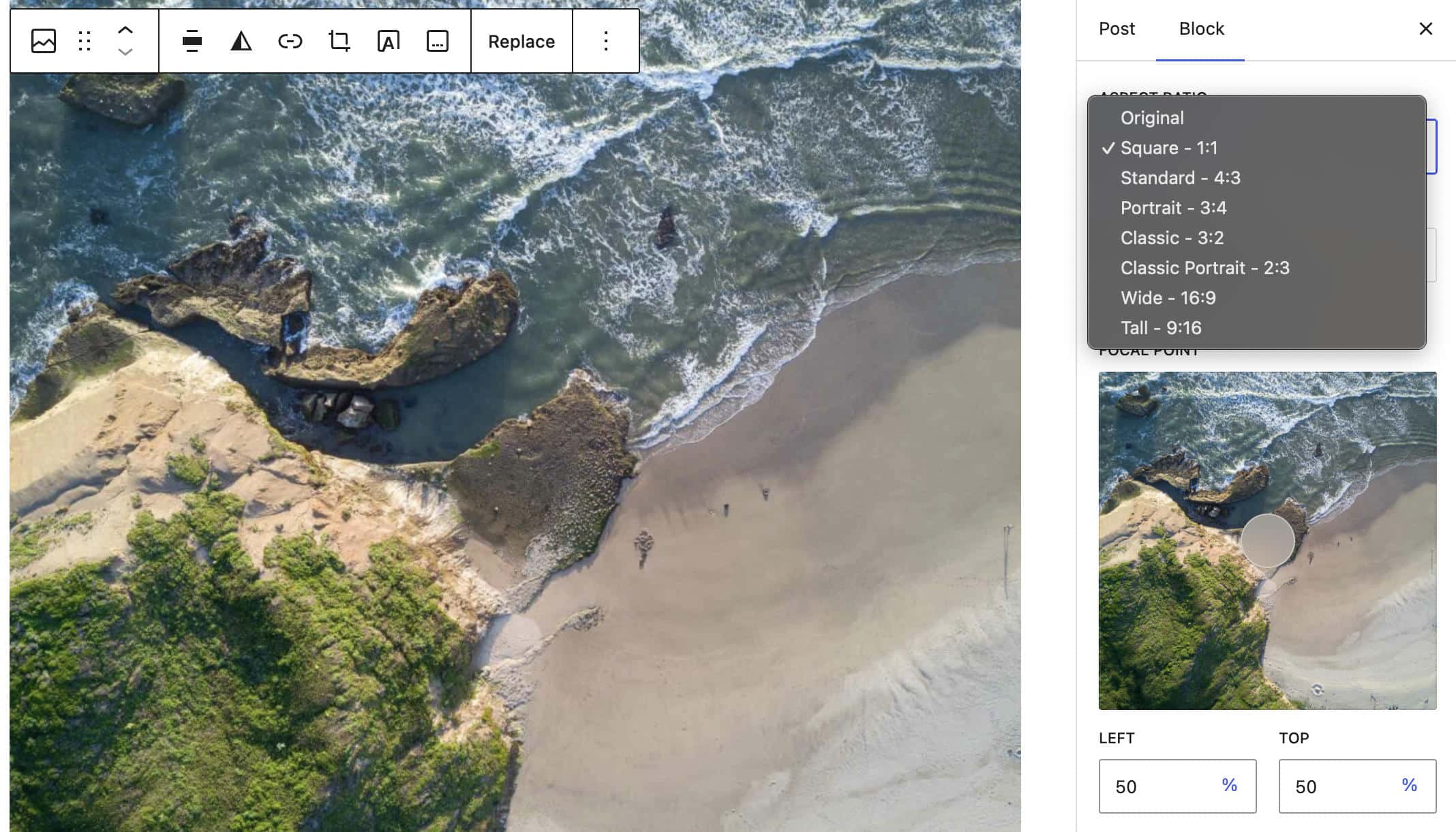Click the Replace button
Screen dimensions: 1456x832
(521, 41)
